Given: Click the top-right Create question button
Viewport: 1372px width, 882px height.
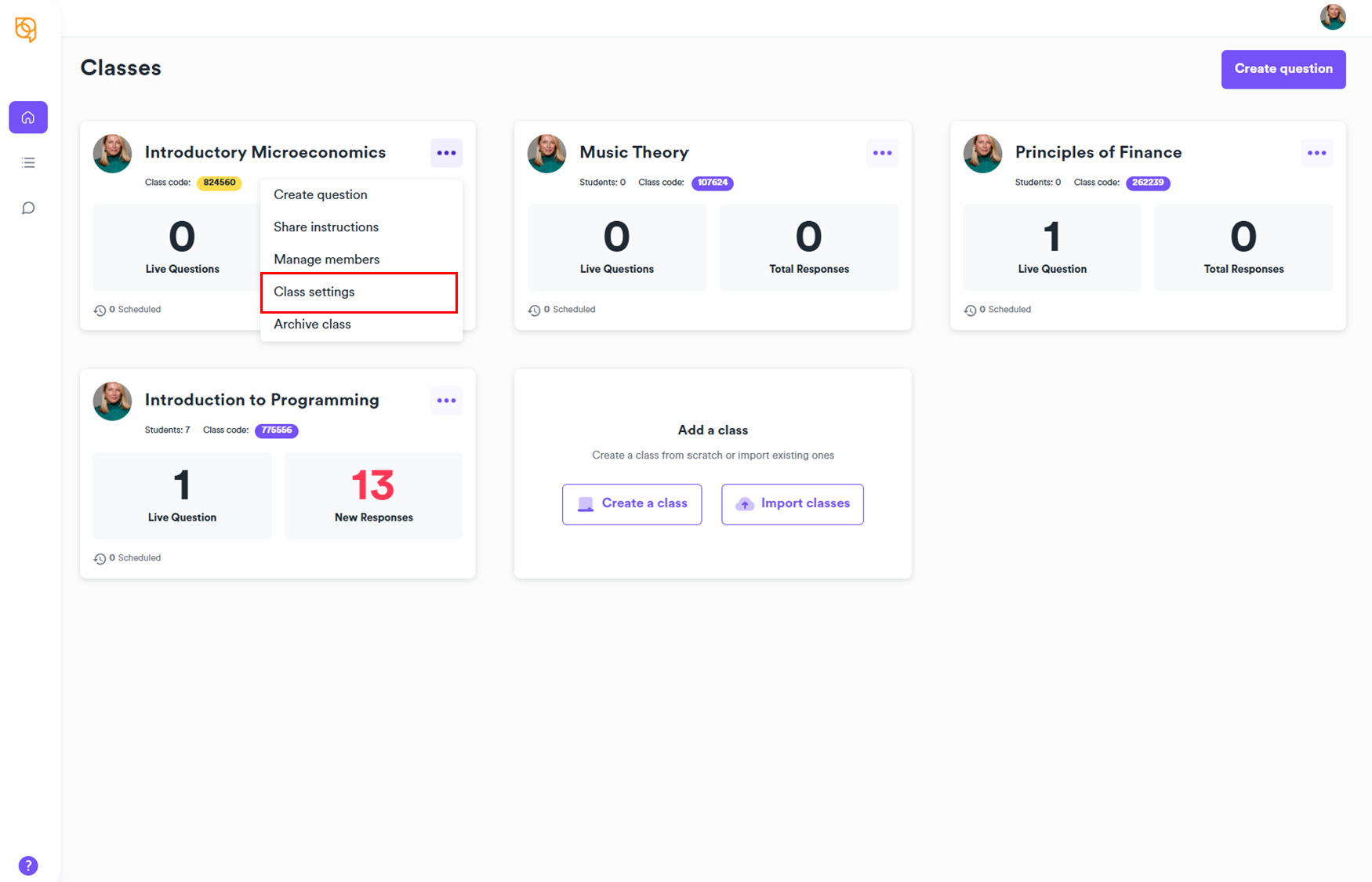Looking at the screenshot, I should (x=1283, y=69).
